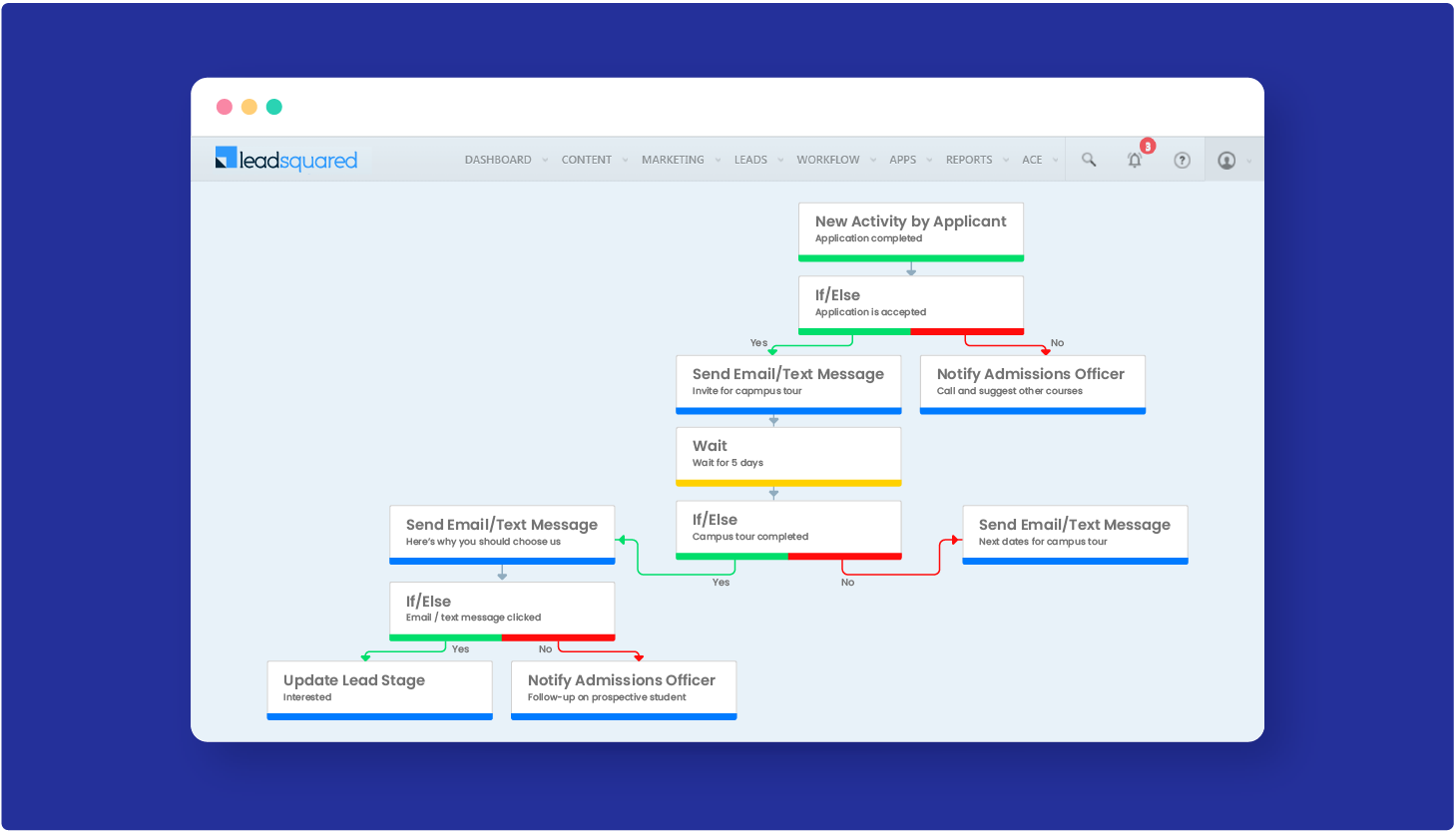
Task: Open the help question mark icon
Action: 1182,160
